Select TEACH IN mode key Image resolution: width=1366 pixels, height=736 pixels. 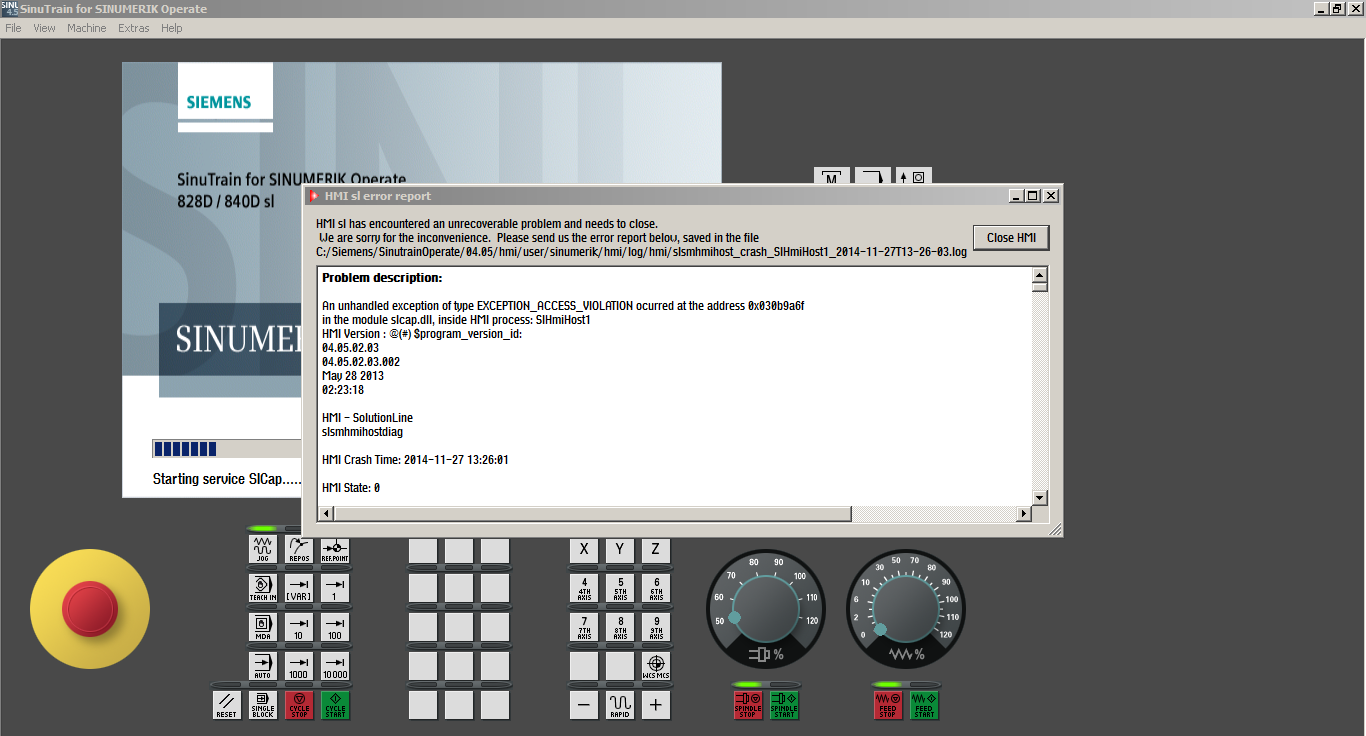pyautogui.click(x=263, y=588)
